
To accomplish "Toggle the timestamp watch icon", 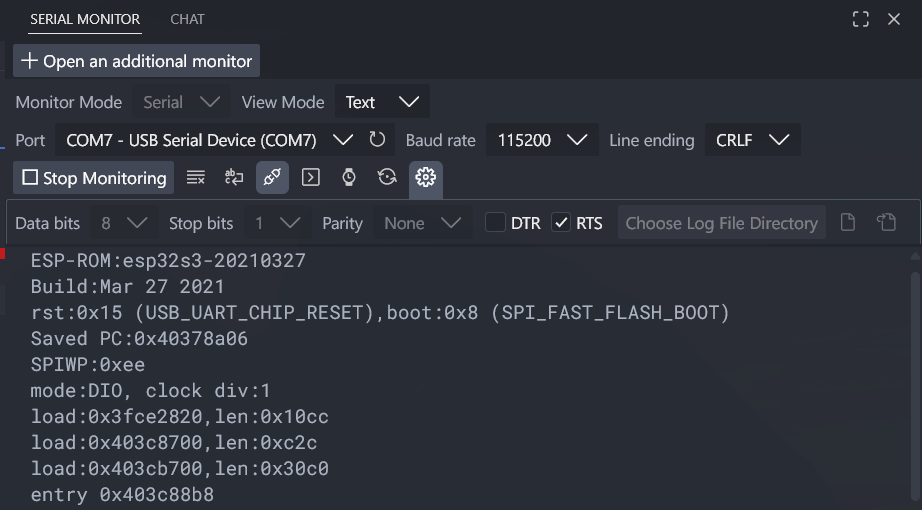I will point(349,178).
